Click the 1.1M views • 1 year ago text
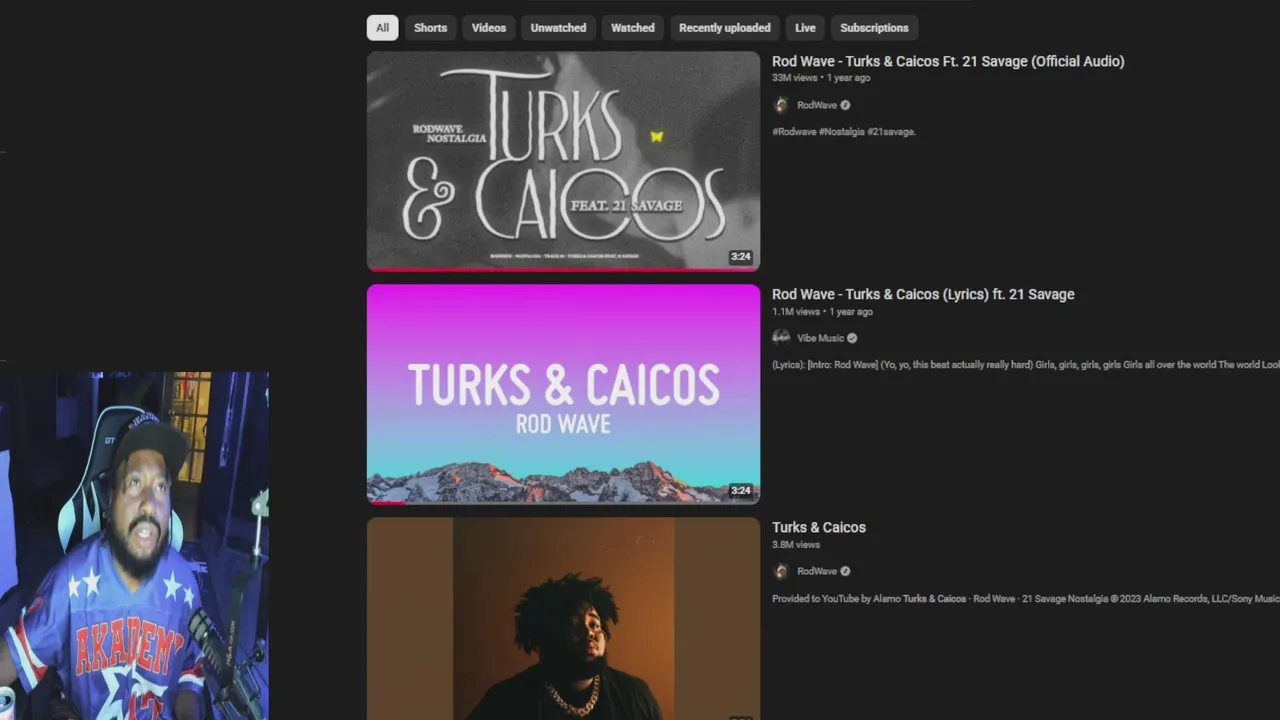This screenshot has width=1280, height=720. [x=822, y=312]
